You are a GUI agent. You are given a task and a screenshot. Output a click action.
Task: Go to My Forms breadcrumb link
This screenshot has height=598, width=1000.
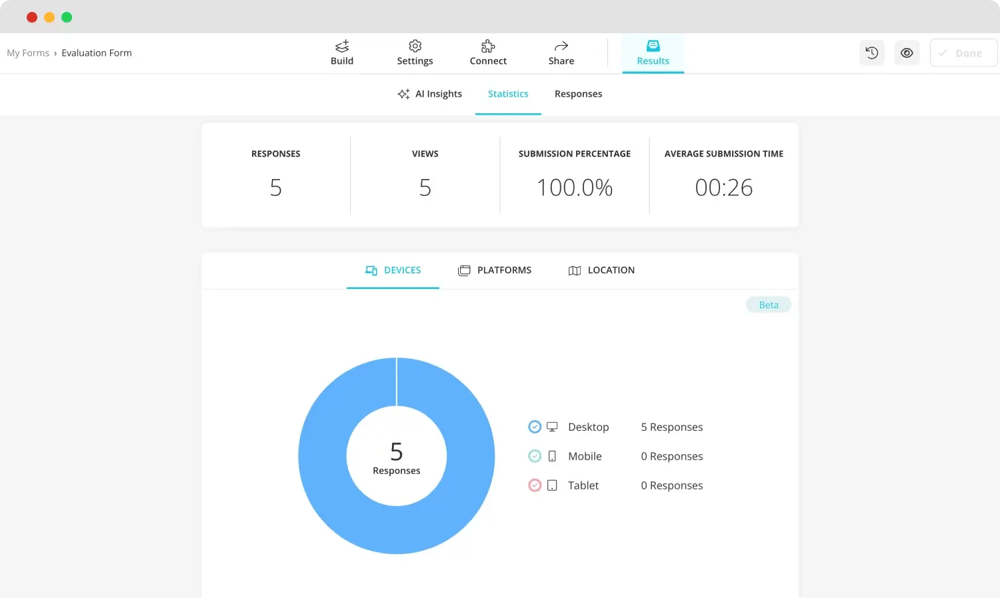28,53
